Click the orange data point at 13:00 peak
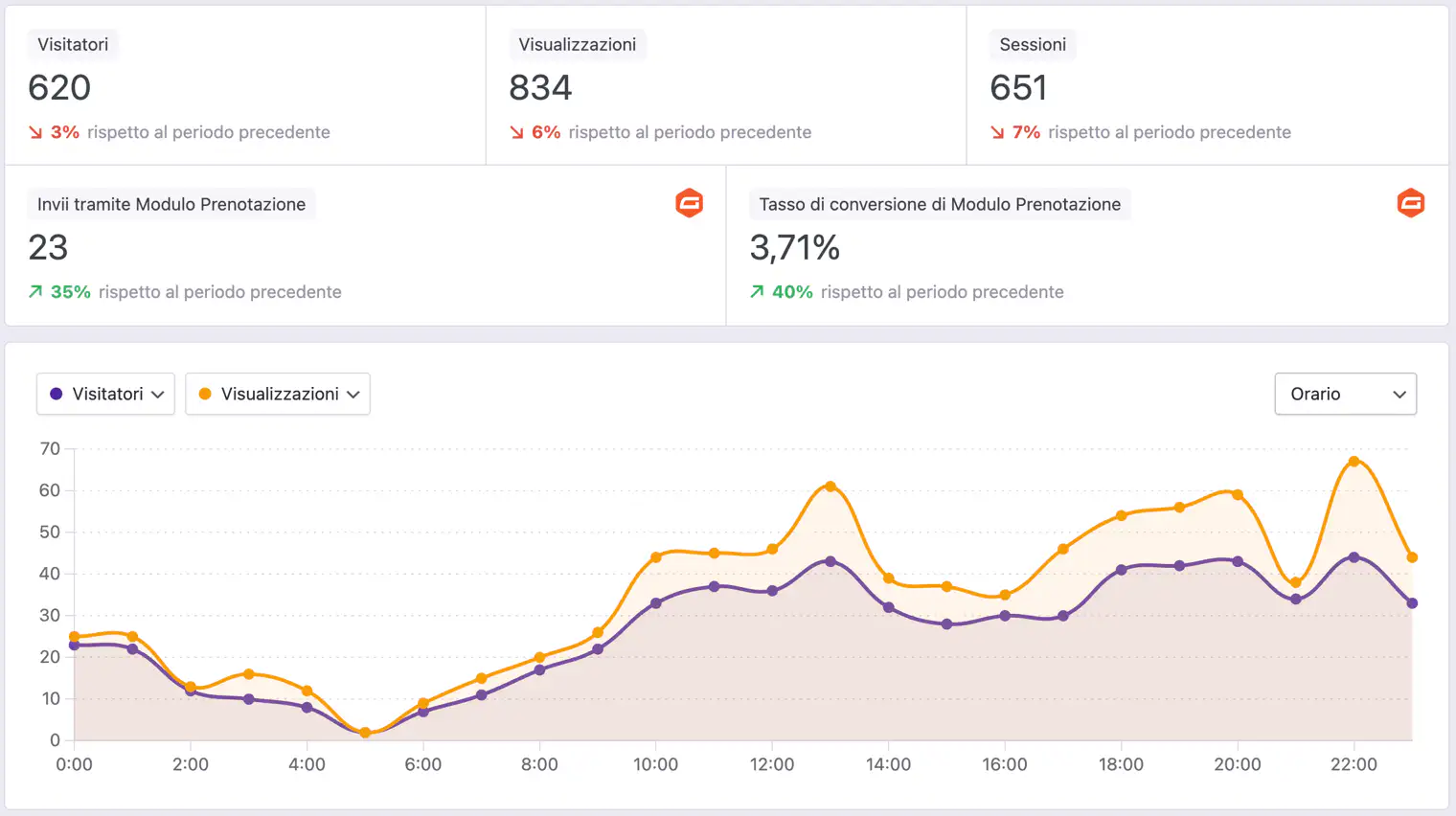 coord(830,487)
